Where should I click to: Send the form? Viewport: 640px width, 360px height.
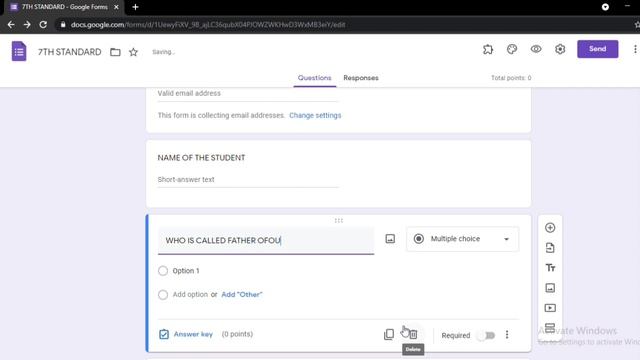[x=598, y=49]
